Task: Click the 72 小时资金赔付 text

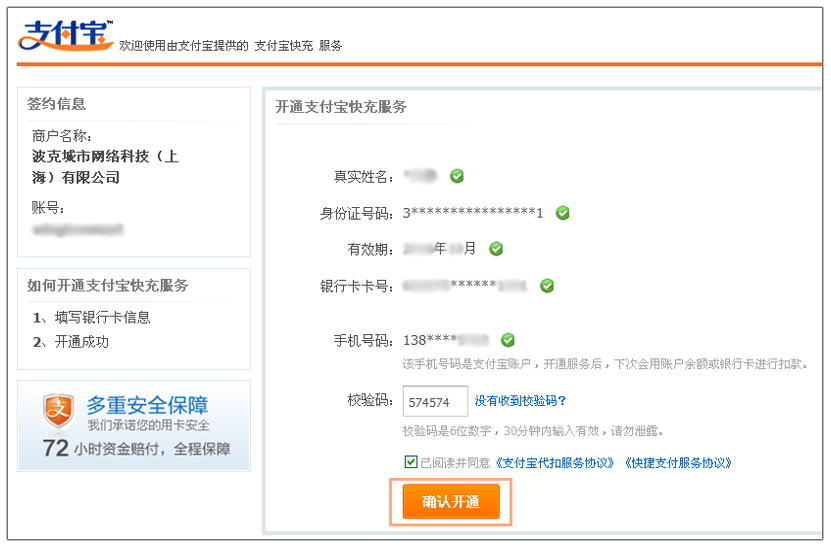Action: [137, 448]
